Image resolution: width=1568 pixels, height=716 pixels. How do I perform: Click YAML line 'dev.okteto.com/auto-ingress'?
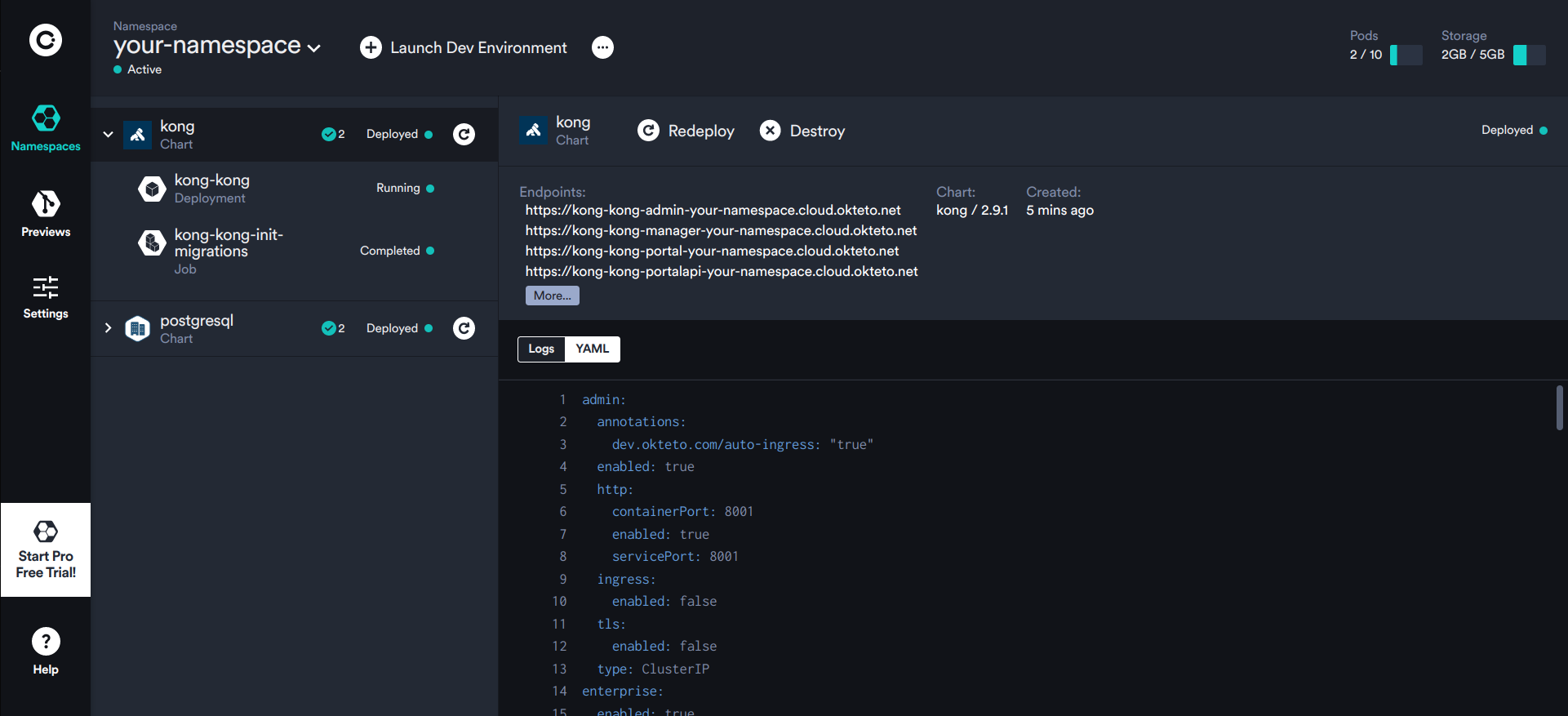(x=743, y=444)
